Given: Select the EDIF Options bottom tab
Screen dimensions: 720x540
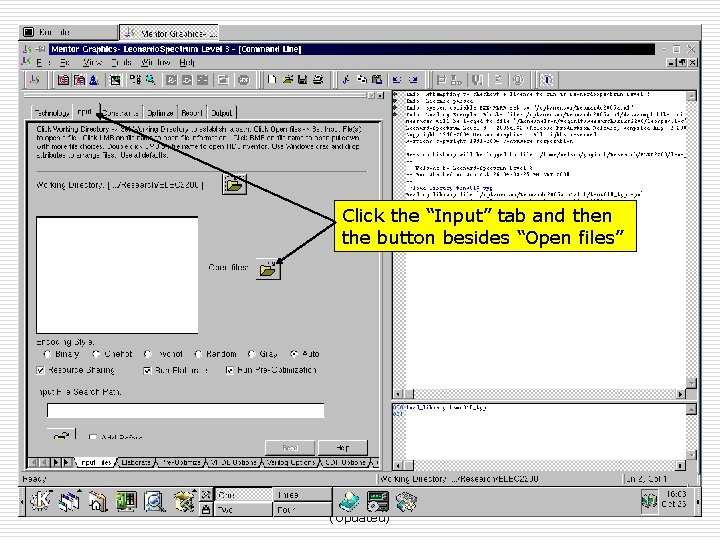Looking at the screenshot, I should [x=345, y=462].
